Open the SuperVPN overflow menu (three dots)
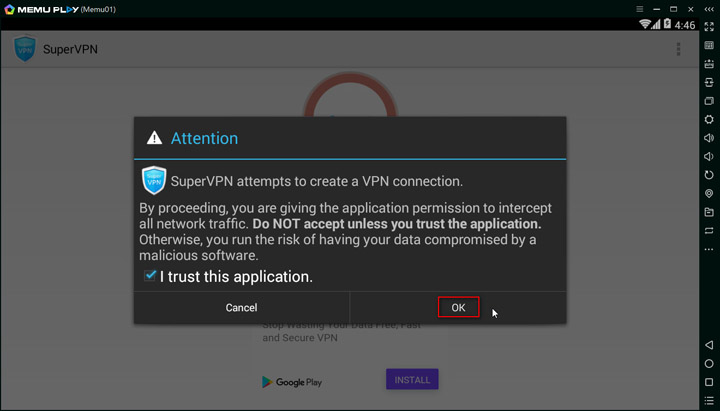Screen dimensions: 720x411 [678, 49]
